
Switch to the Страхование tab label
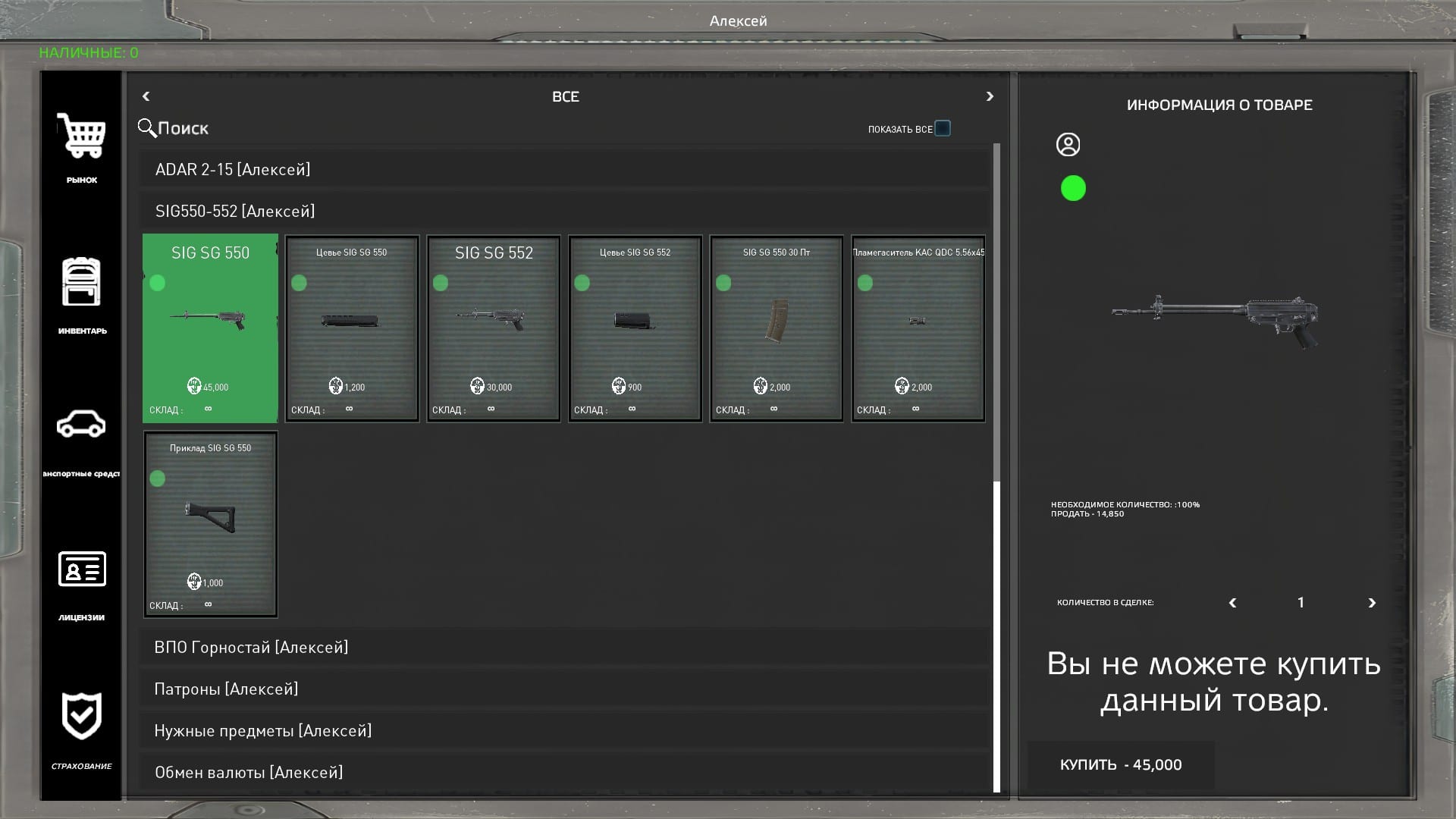(81, 766)
